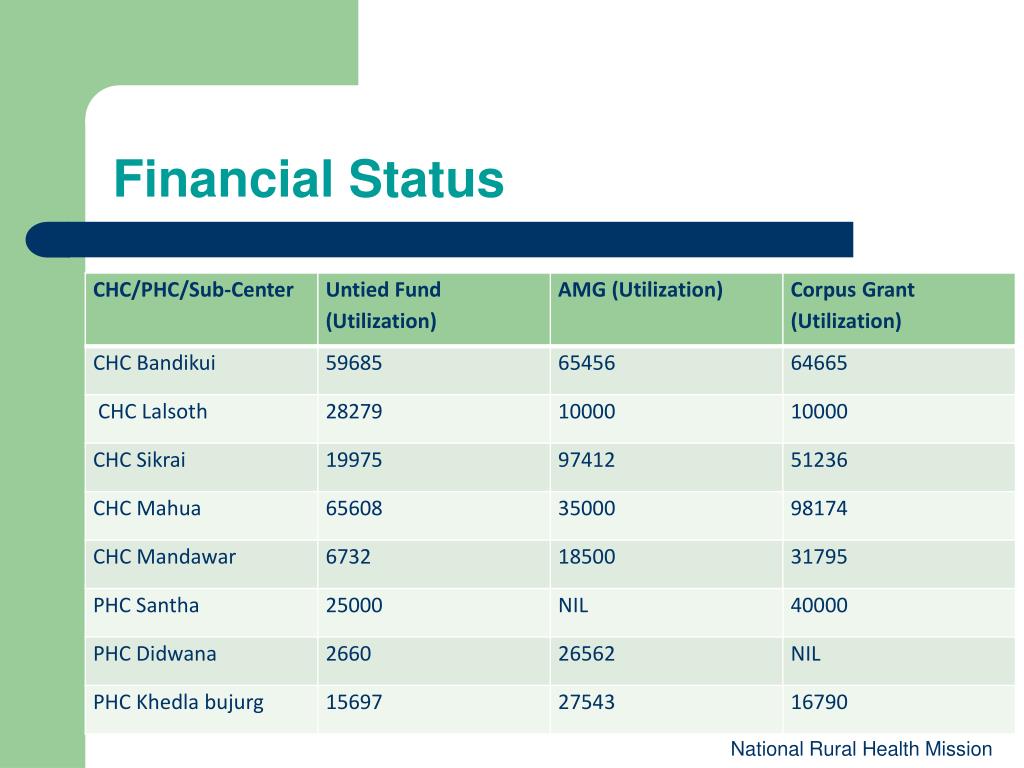Screen dimensions: 1024x768
Task: Click the CHC Mandawar row label
Action: pyautogui.click(x=165, y=556)
